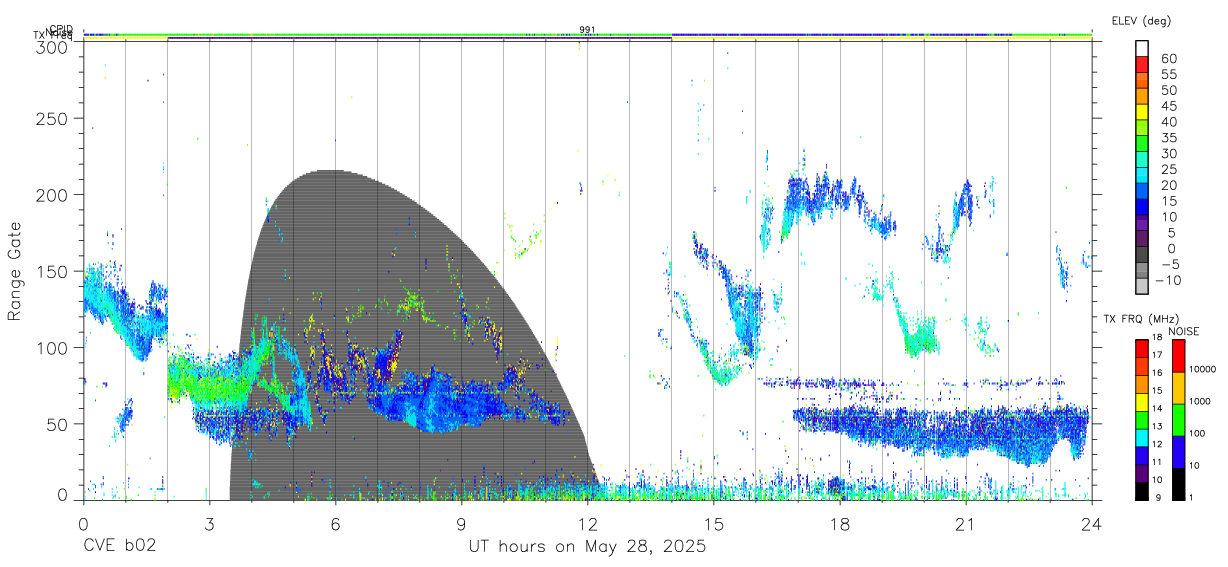Select the '45' label on the ELEV scale
This screenshot has width=1228, height=567.
pos(1168,105)
